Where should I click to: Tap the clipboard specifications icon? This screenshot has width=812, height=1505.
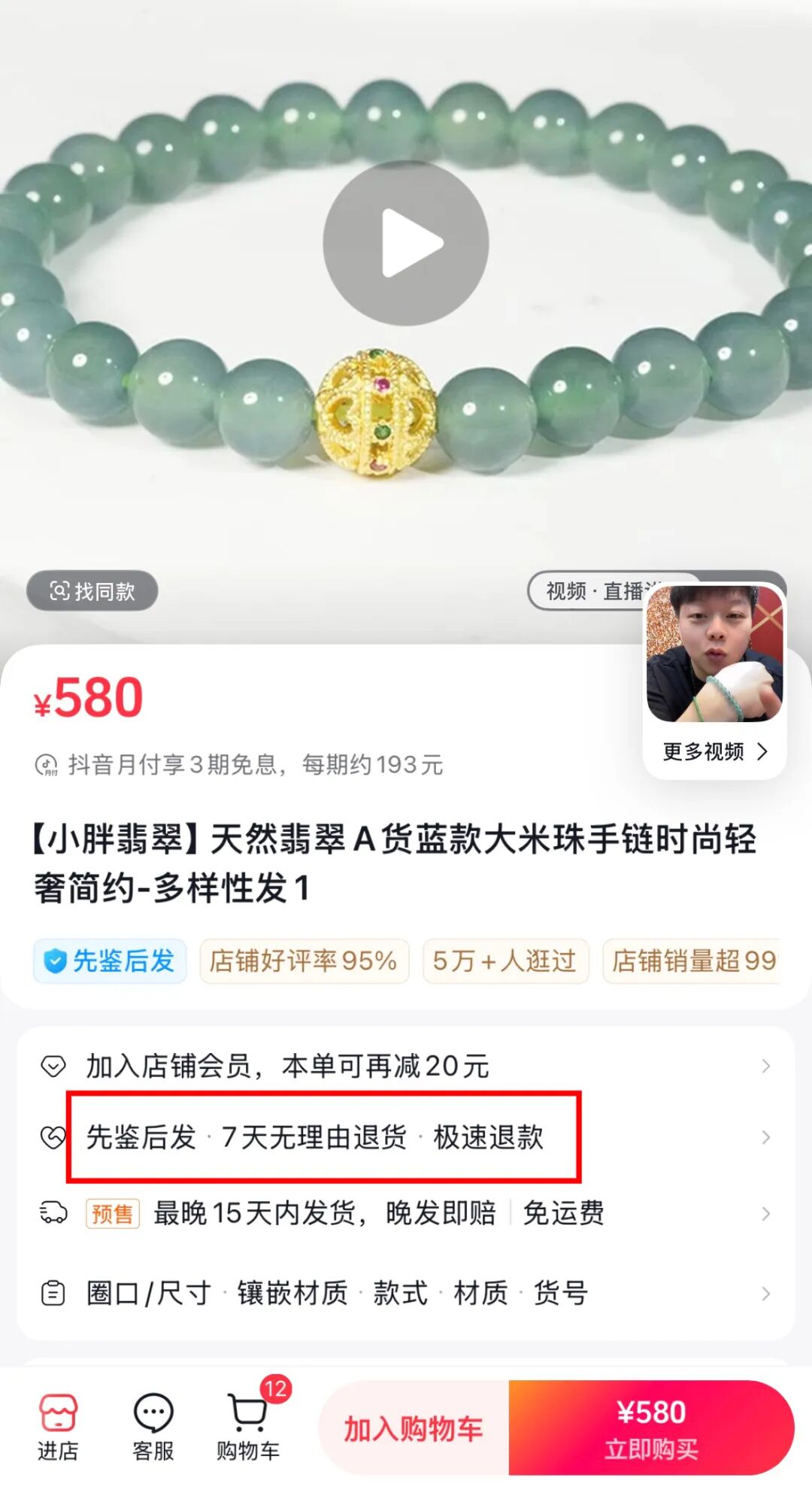point(53,1294)
